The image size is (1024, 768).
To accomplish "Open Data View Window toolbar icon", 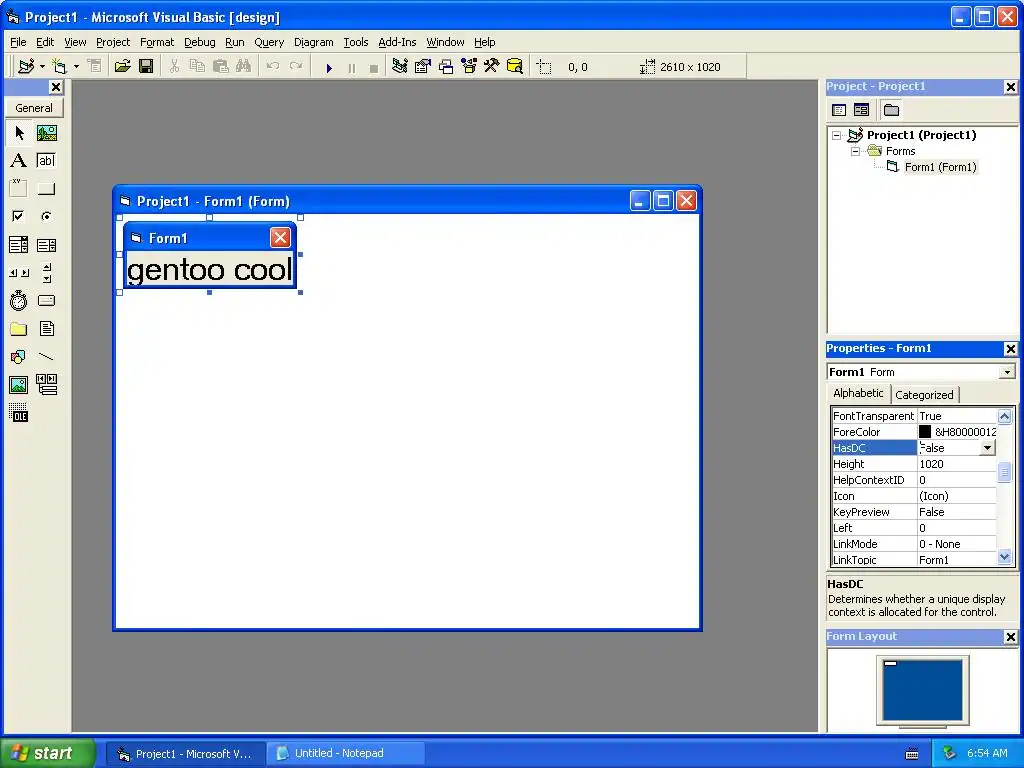I will [x=515, y=67].
